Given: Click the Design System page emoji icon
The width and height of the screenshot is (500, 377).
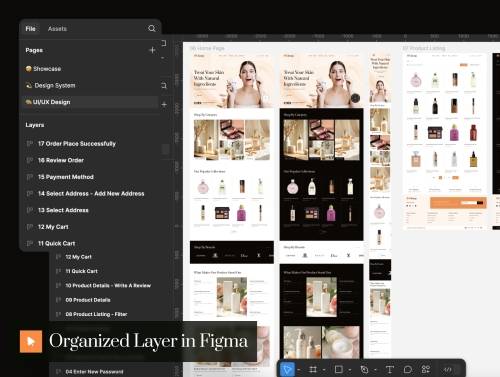Looking at the screenshot, I should click(x=29, y=85).
